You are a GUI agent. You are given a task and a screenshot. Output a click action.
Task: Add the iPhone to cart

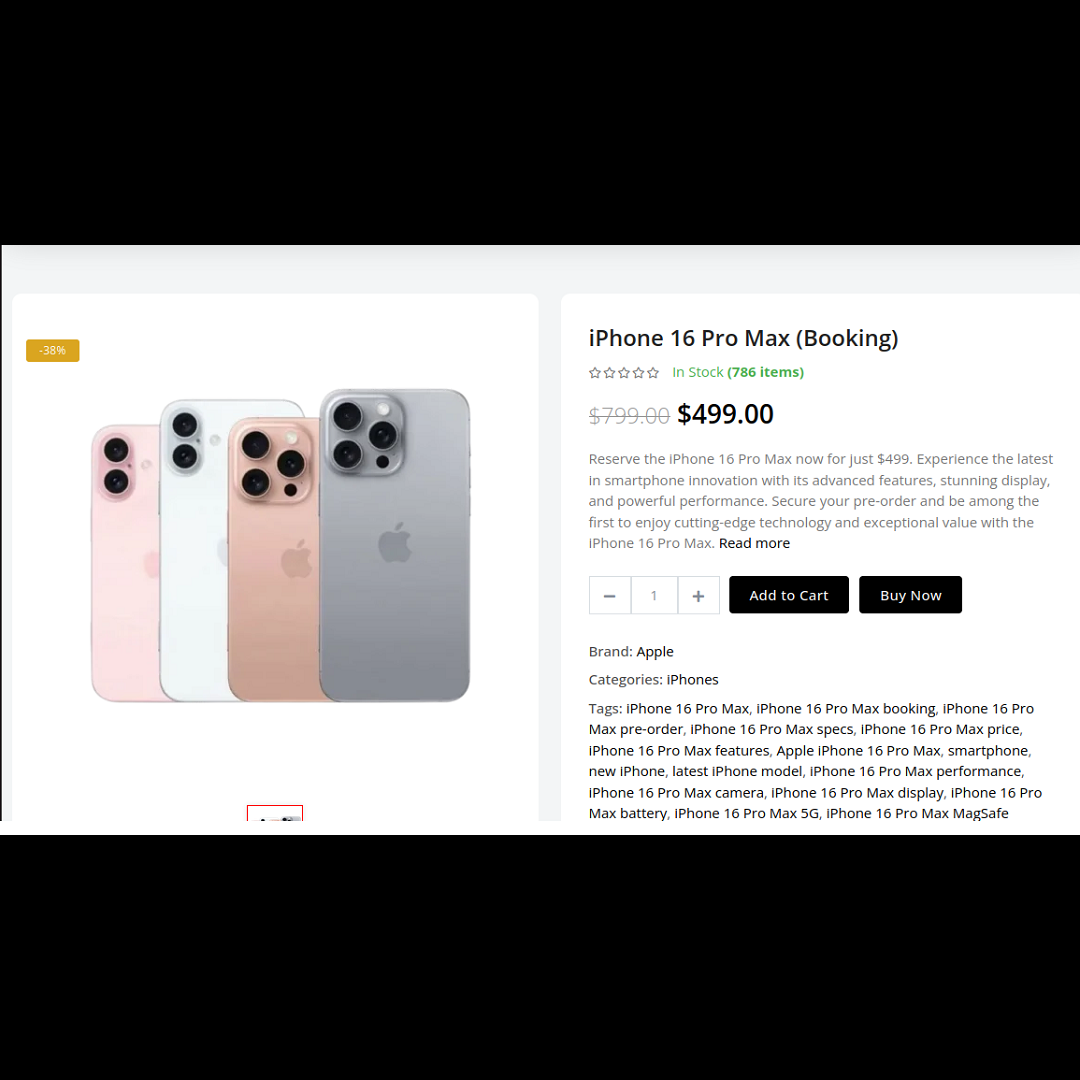[789, 595]
